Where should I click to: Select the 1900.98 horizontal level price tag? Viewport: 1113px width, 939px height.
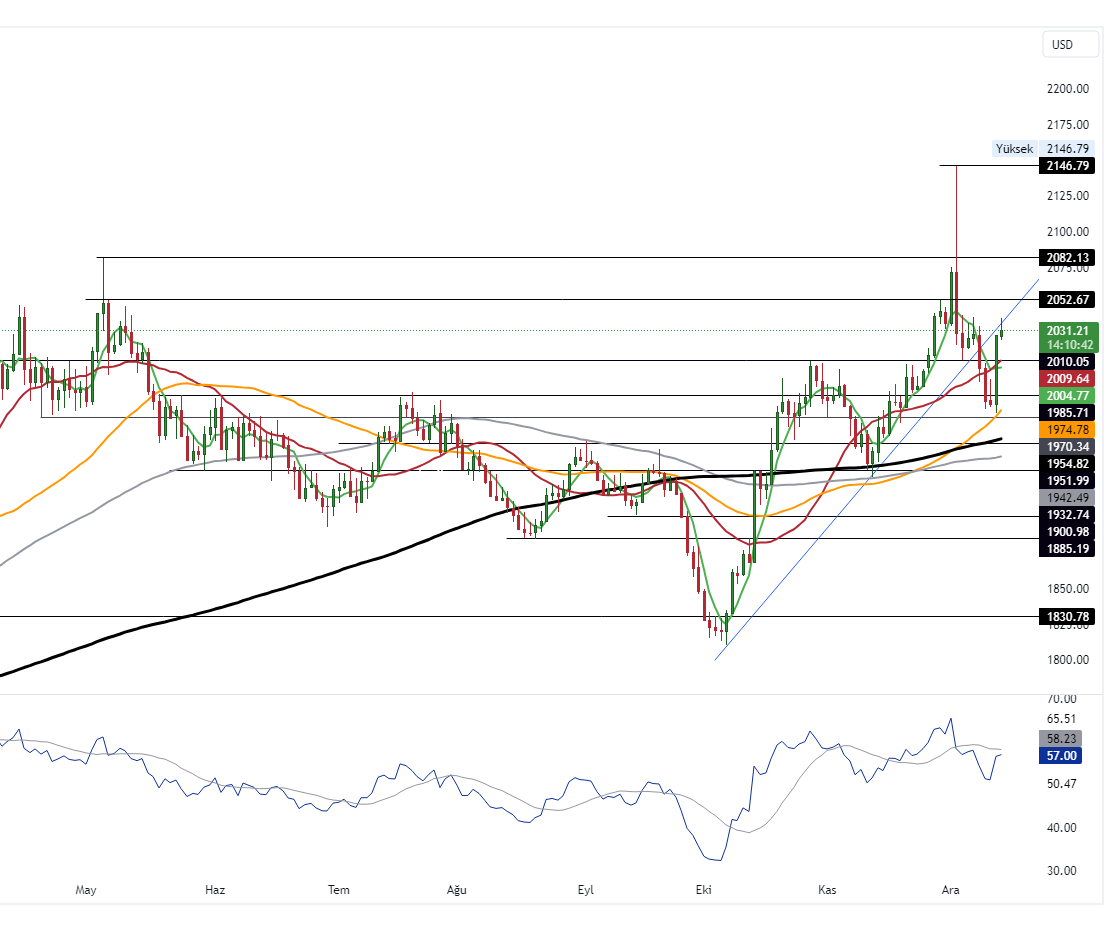click(x=1067, y=532)
